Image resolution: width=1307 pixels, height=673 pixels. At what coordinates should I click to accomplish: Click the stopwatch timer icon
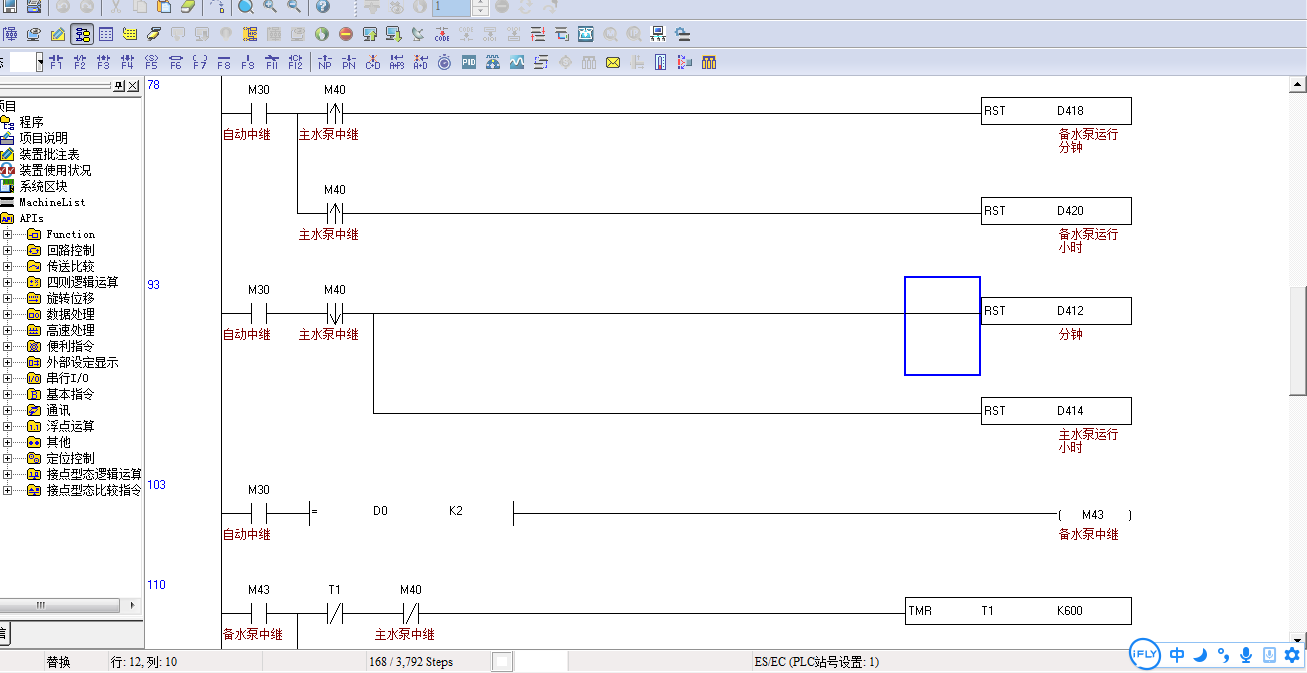[444, 63]
